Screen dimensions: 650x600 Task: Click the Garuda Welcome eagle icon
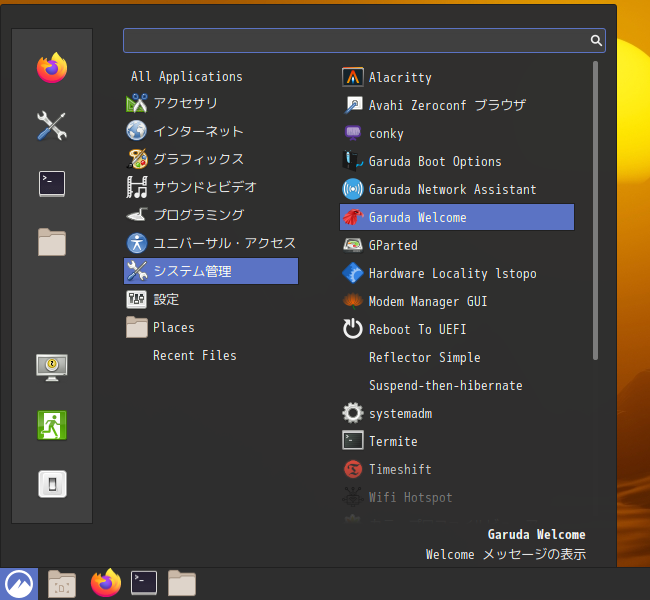point(353,217)
